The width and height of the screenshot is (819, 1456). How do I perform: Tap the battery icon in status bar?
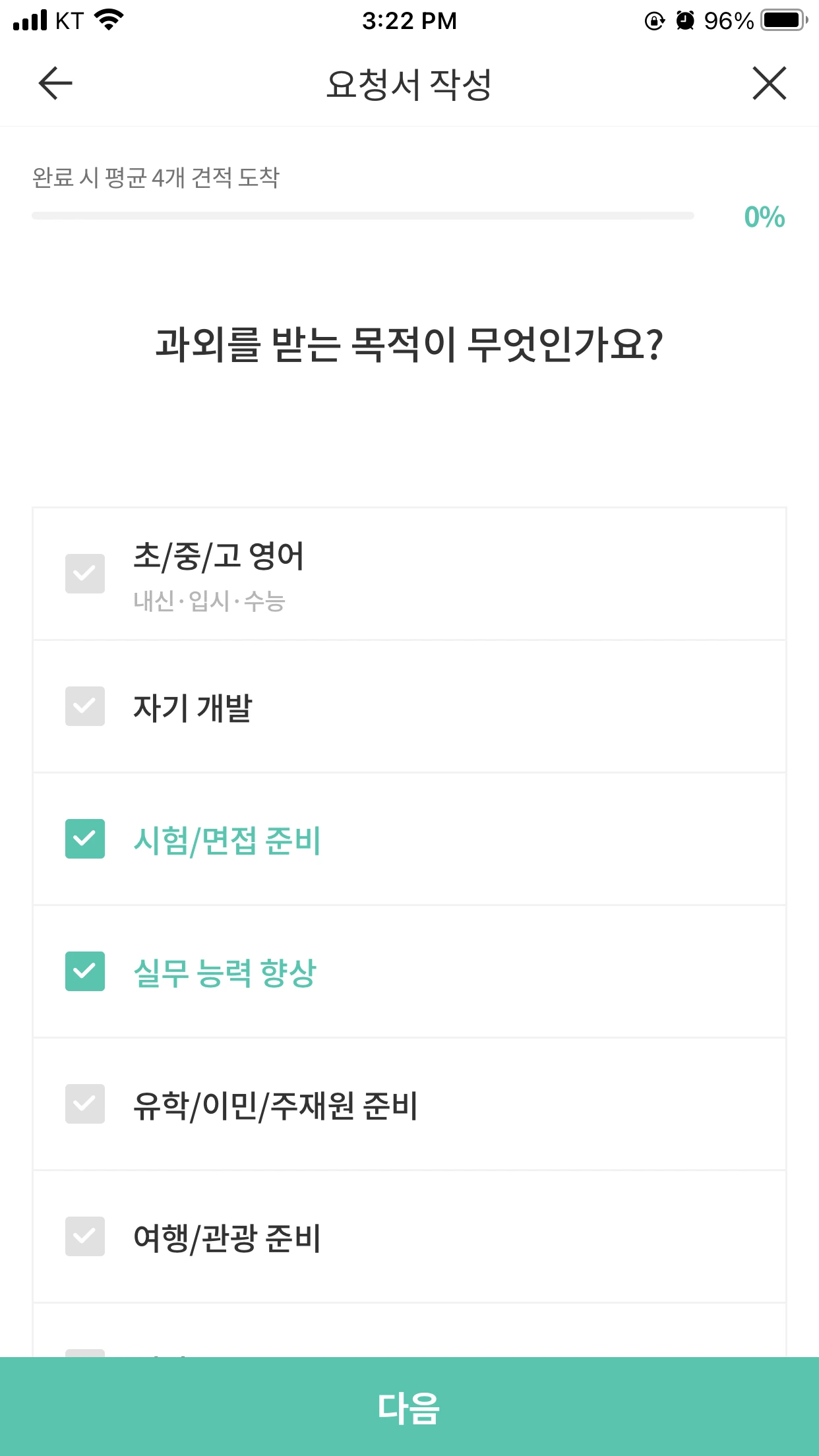783,20
